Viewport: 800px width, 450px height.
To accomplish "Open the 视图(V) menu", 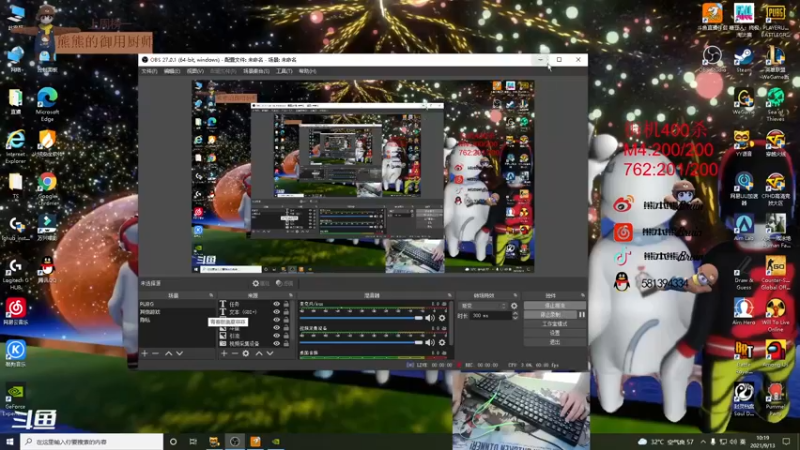I will click(x=195, y=71).
